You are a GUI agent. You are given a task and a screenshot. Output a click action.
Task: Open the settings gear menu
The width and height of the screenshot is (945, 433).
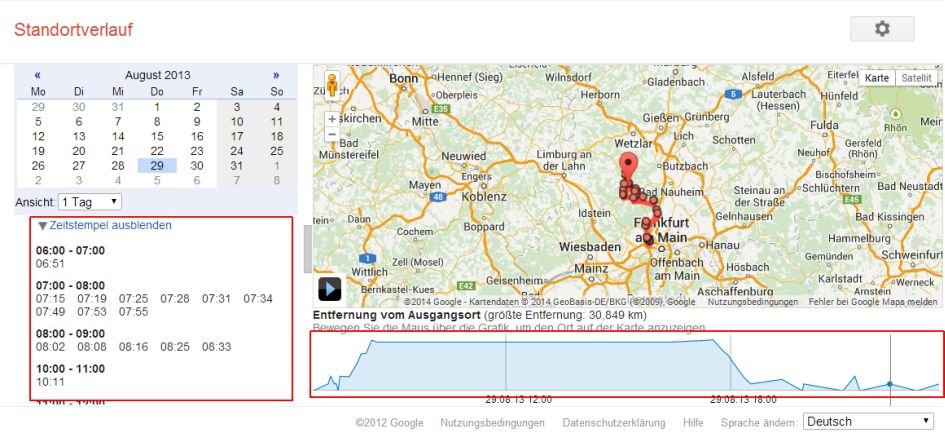click(882, 29)
